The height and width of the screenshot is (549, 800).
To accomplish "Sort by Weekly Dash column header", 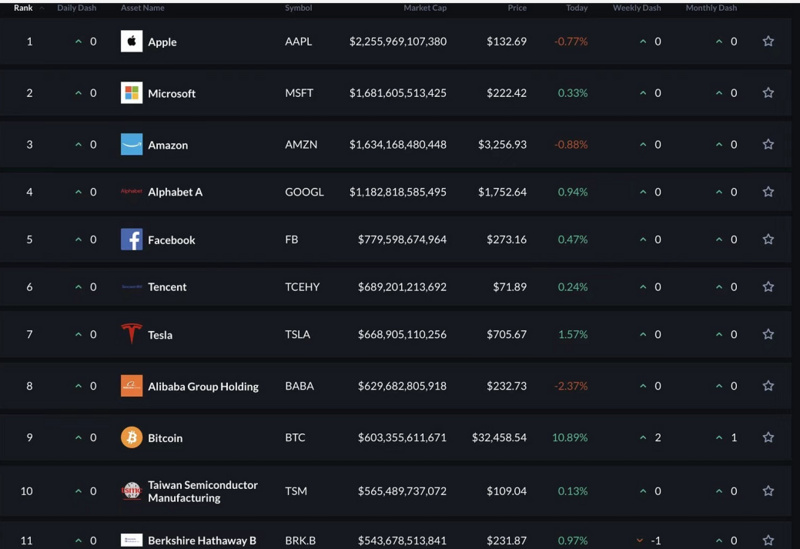I will pos(637,8).
